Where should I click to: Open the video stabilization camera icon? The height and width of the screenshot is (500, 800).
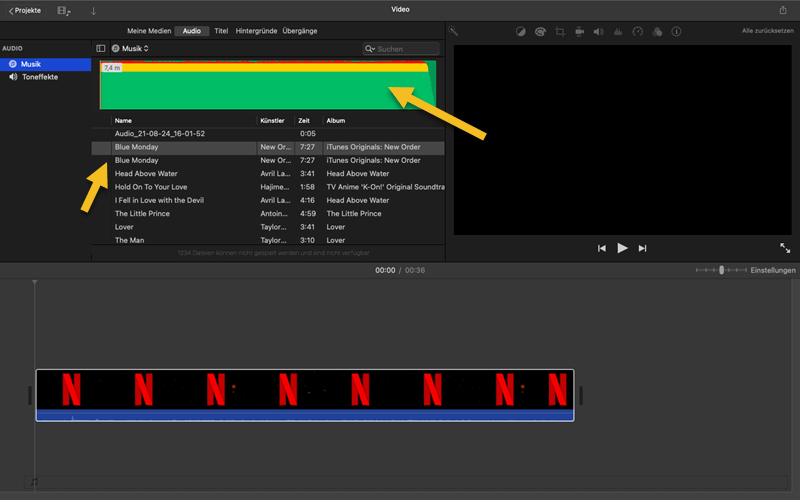click(x=579, y=31)
